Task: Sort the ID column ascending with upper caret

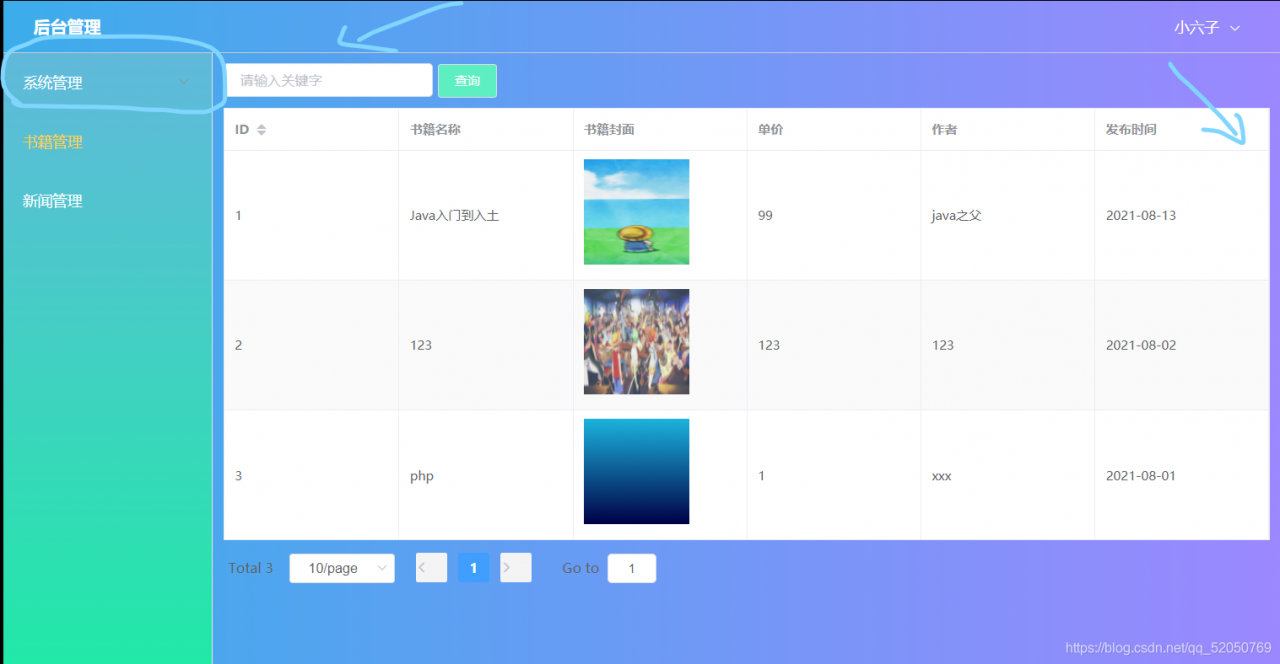Action: [x=262, y=125]
